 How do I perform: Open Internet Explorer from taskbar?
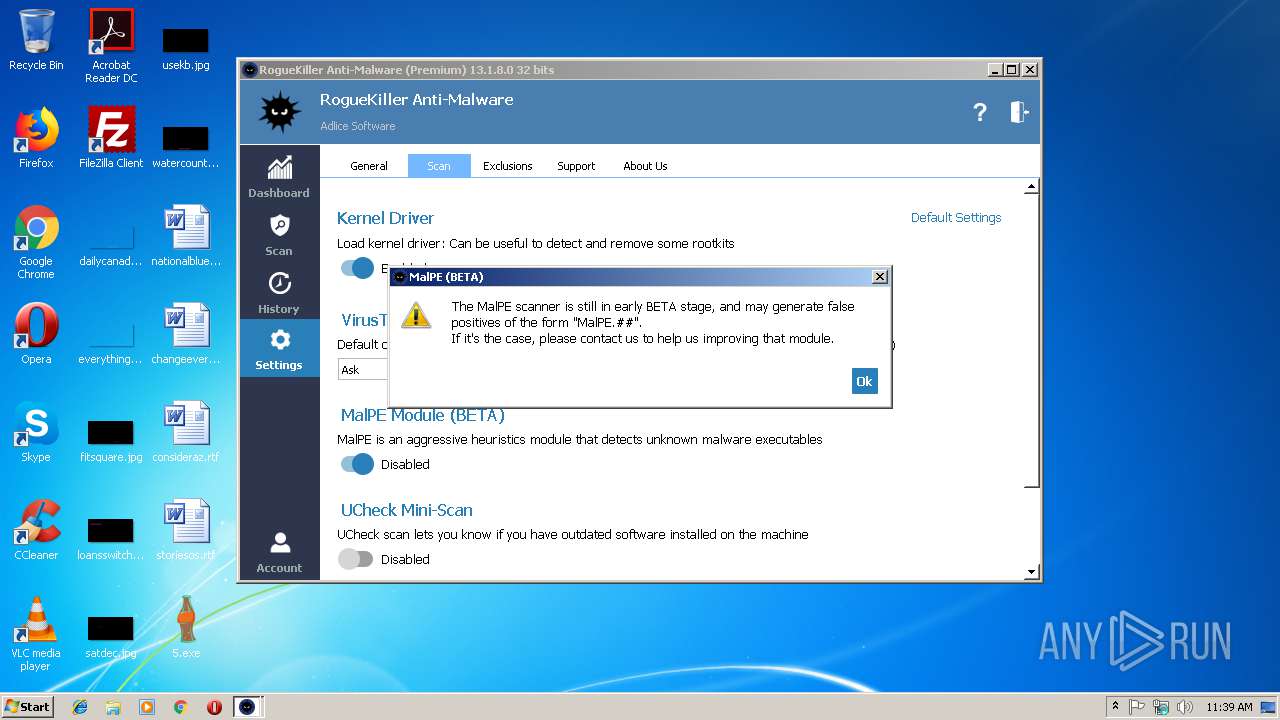pos(80,707)
